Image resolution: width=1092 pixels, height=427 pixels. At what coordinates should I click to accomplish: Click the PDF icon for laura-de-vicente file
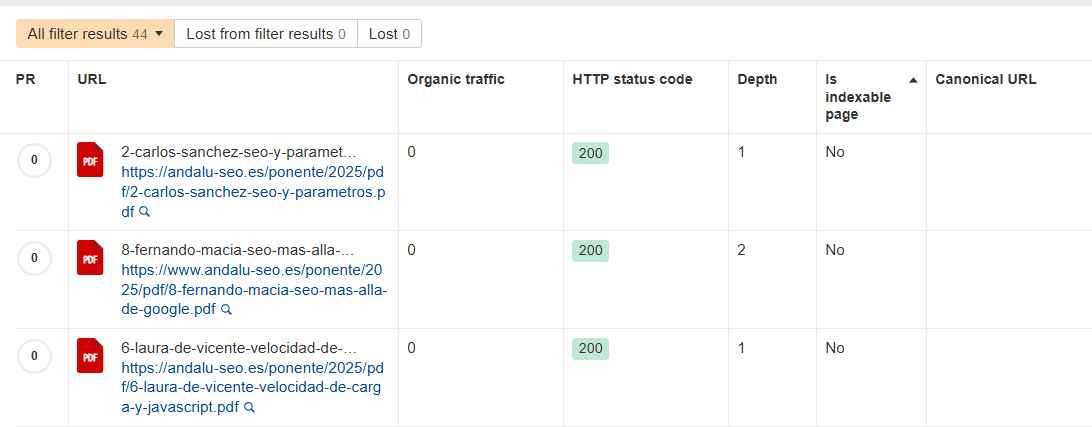coord(90,355)
